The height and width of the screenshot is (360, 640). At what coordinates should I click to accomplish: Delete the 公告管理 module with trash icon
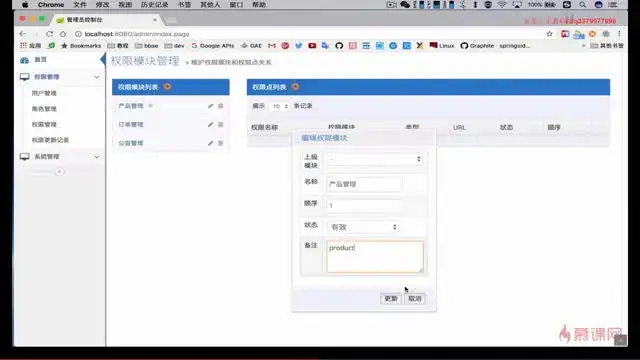(x=221, y=143)
